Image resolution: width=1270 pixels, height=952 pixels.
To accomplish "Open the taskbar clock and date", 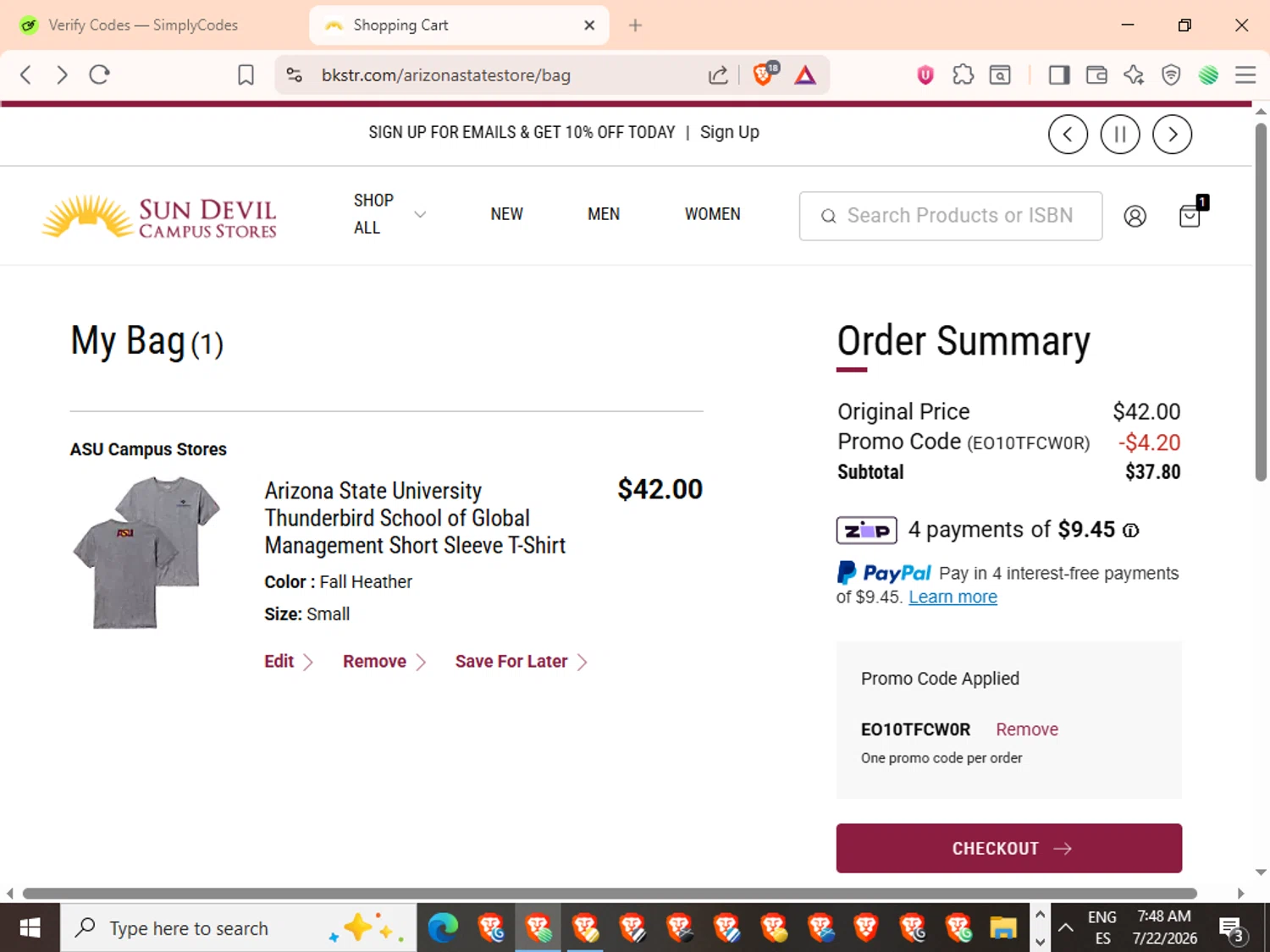I will coord(1164,927).
